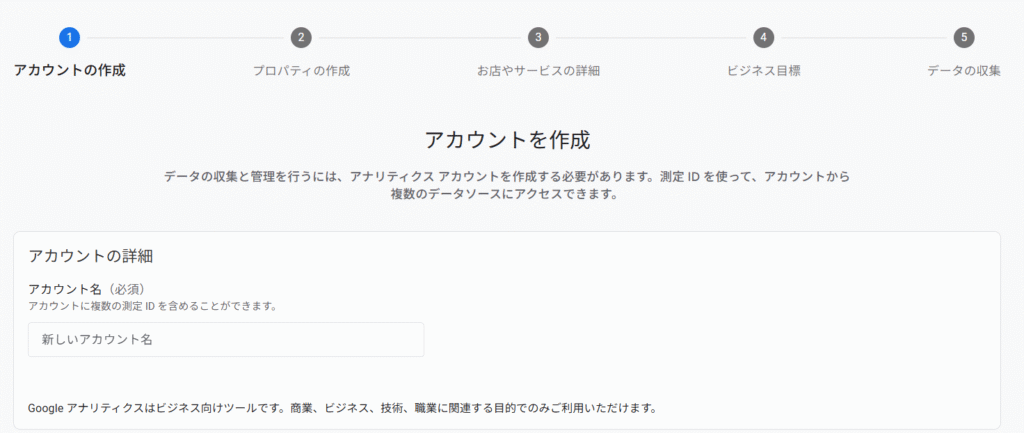This screenshot has height=433, width=1024.
Task: Click the progress line between steps 3 and 4
Action: [650, 38]
